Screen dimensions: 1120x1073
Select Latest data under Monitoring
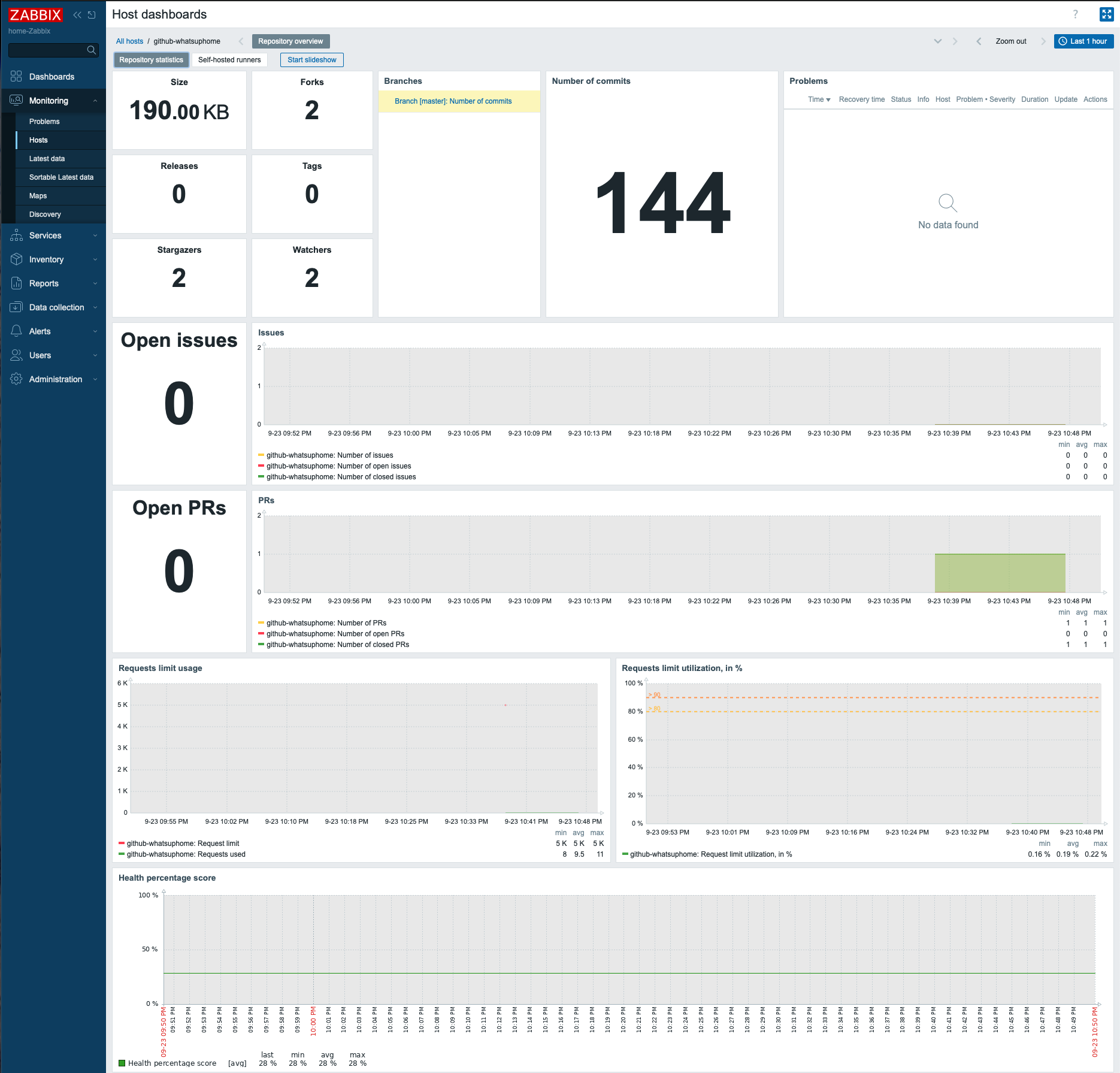tap(46, 158)
